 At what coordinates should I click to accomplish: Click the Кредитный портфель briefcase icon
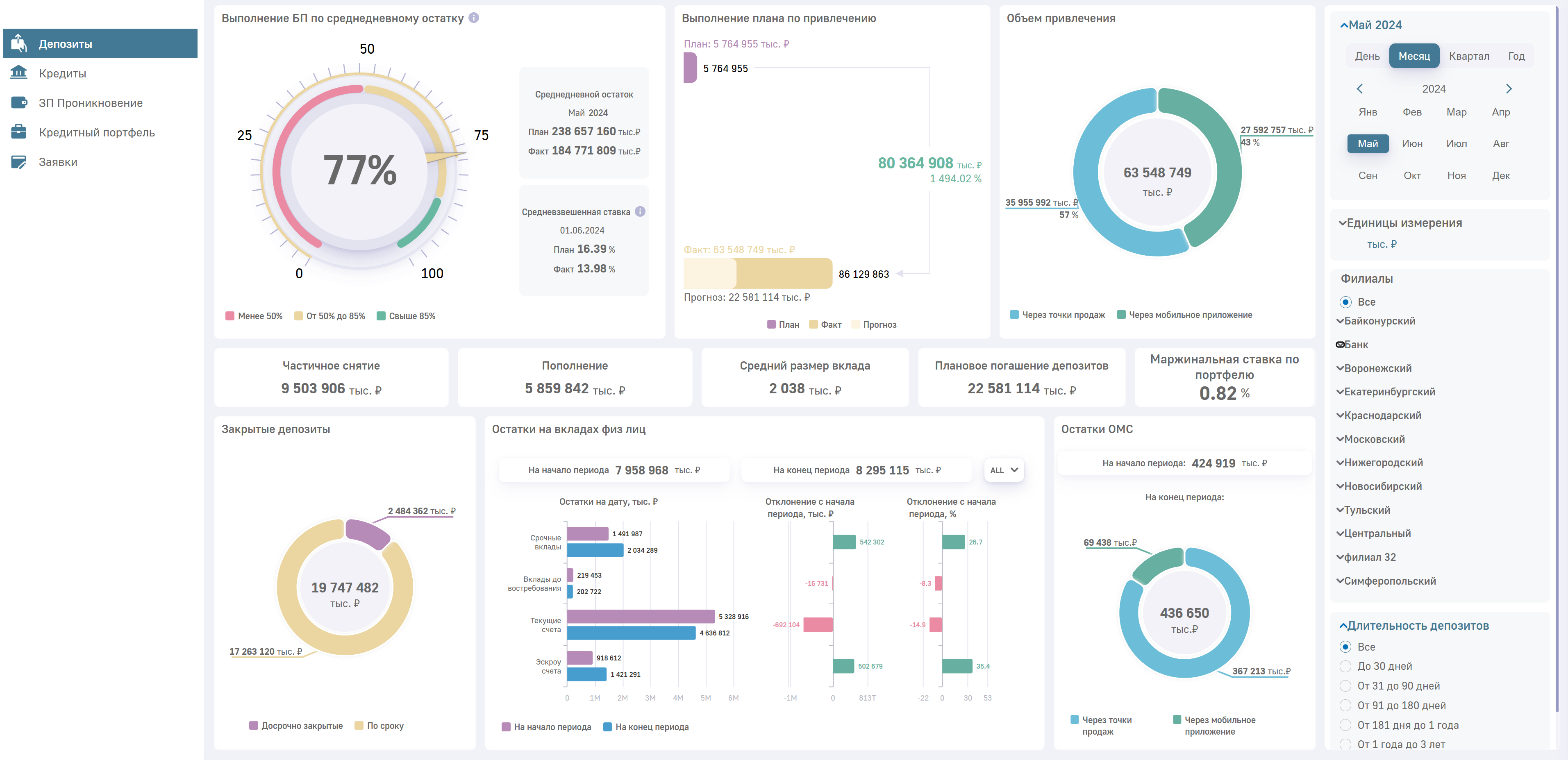pyautogui.click(x=19, y=132)
